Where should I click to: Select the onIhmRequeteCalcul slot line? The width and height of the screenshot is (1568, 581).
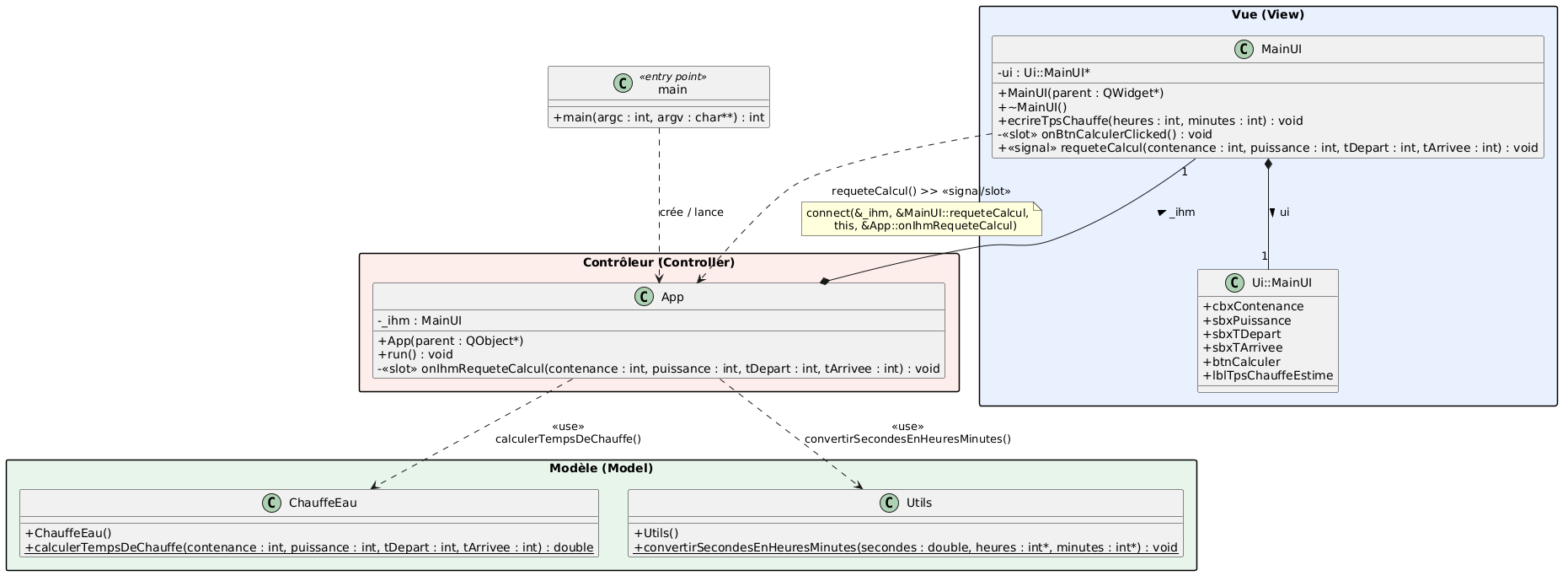[x=659, y=369]
